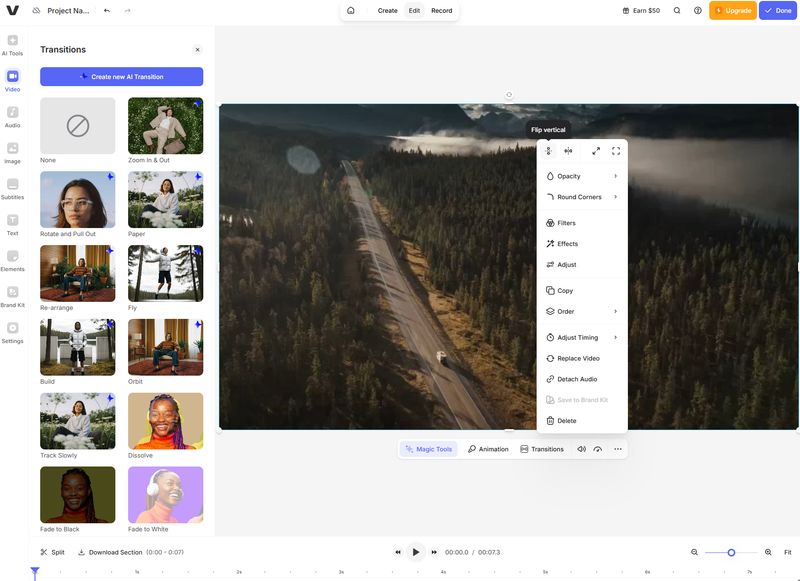Click the Flip horizontal icon
This screenshot has width=800, height=581.
pos(568,151)
